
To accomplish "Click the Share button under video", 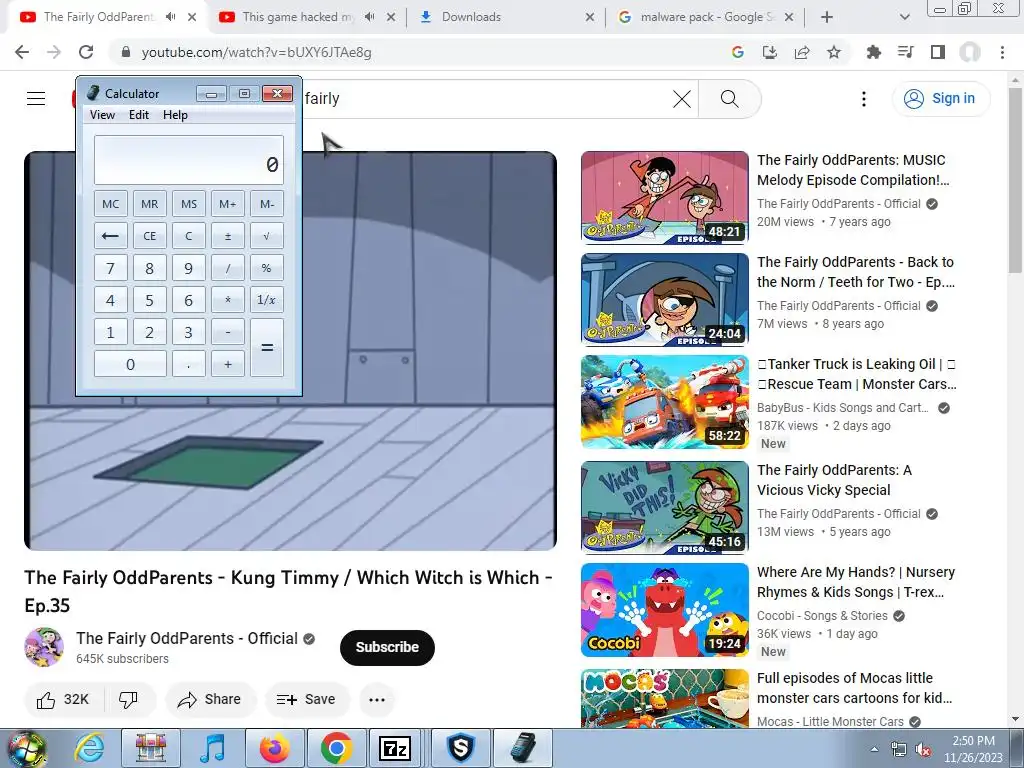I will [210, 699].
